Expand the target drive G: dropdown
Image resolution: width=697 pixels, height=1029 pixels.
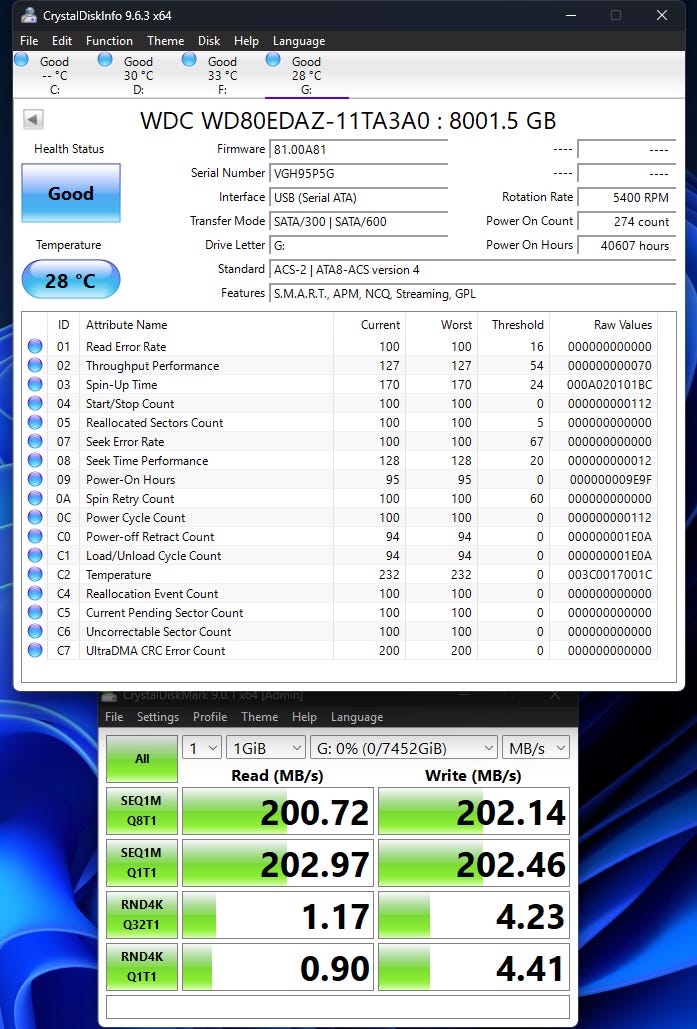coord(404,748)
